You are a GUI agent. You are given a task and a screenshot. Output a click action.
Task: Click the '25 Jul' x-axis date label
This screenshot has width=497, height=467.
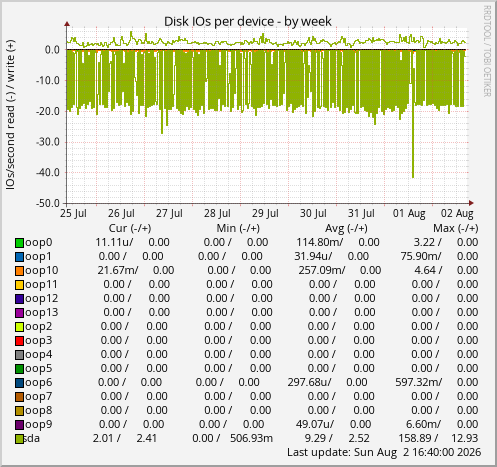pos(73,213)
